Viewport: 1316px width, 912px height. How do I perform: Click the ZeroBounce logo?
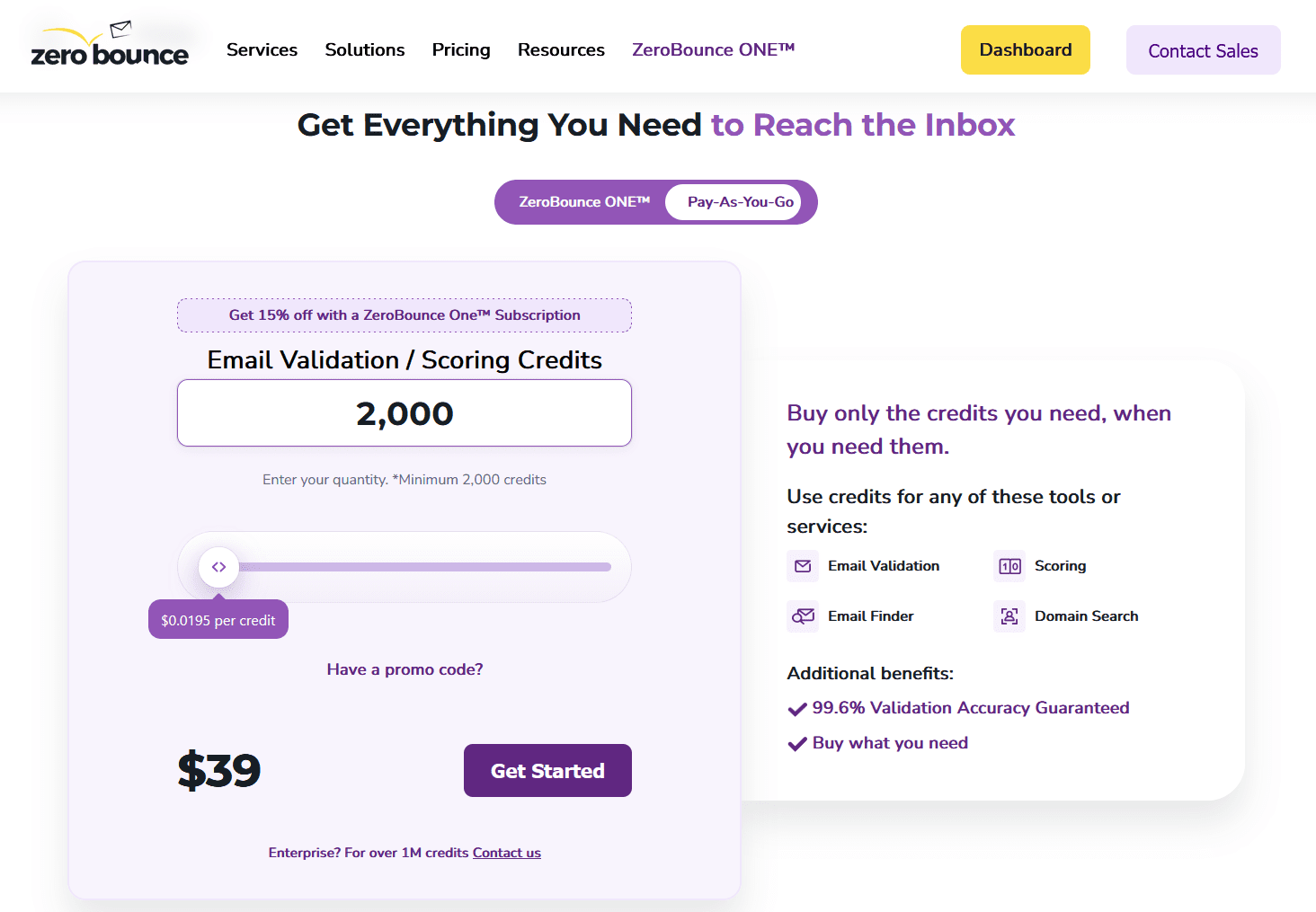(110, 45)
